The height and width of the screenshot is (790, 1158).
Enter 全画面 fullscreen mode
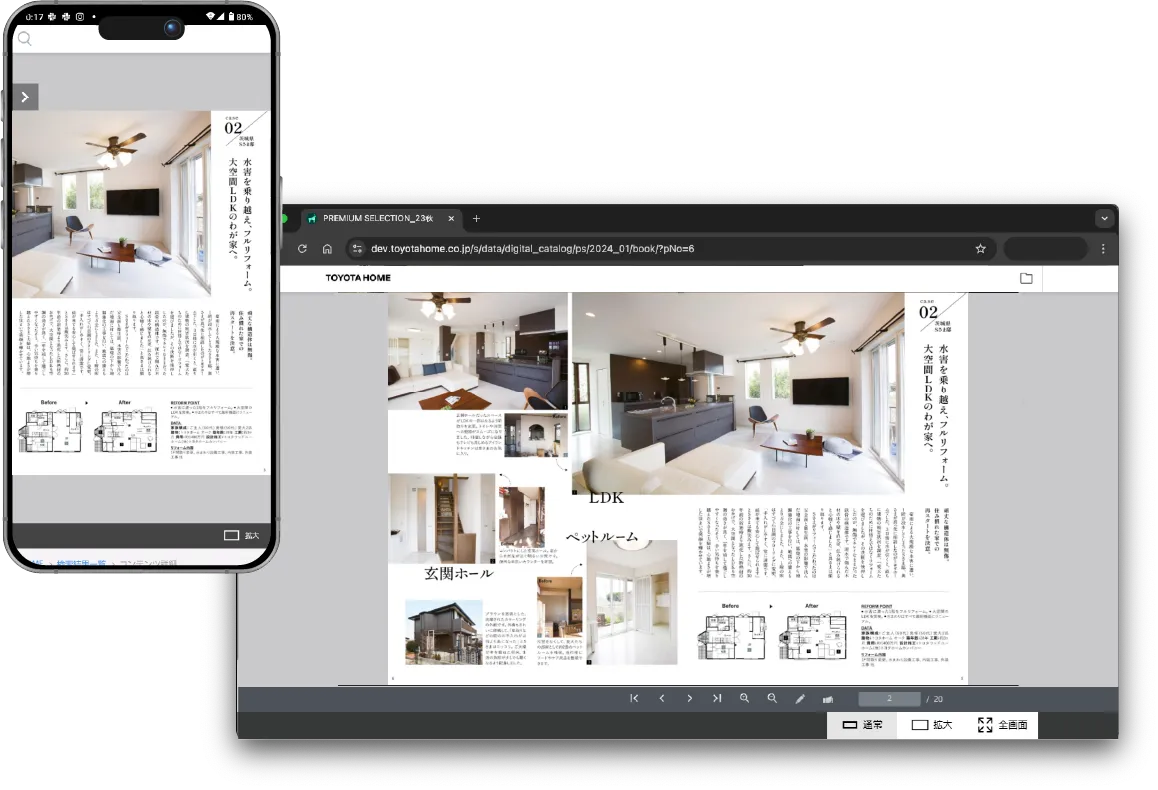1002,725
